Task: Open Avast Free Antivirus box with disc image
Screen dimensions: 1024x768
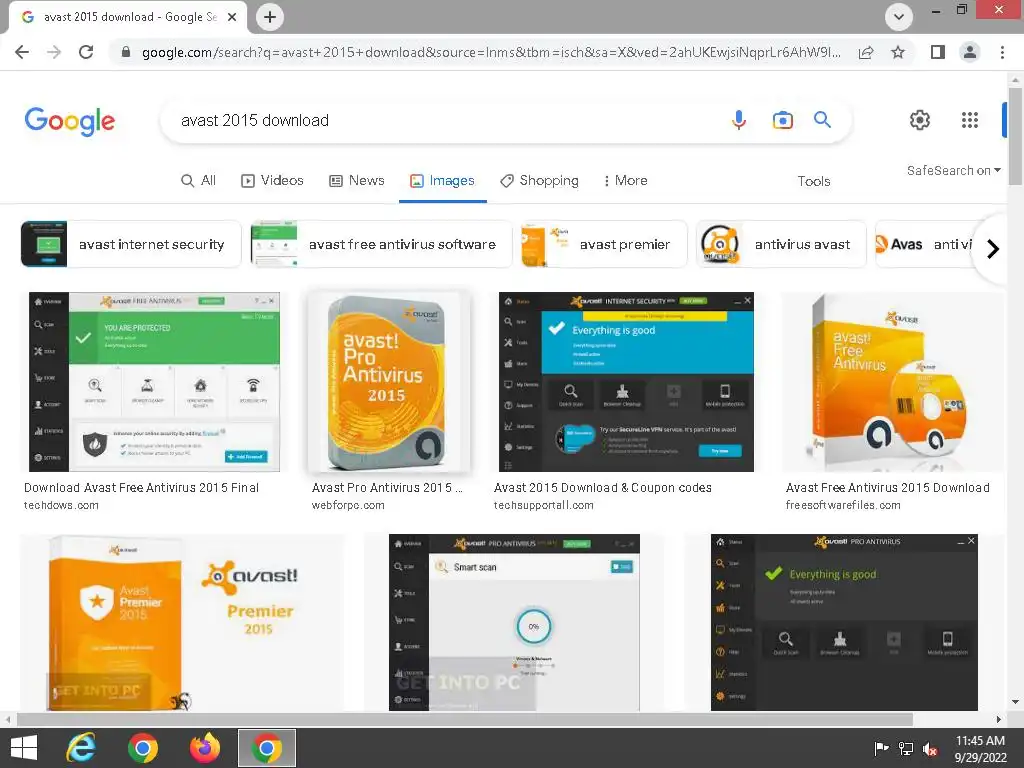Action: pyautogui.click(x=893, y=382)
